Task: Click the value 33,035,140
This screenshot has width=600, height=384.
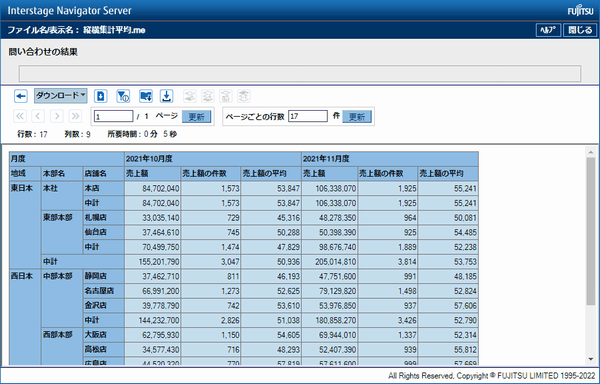Action: (x=161, y=218)
